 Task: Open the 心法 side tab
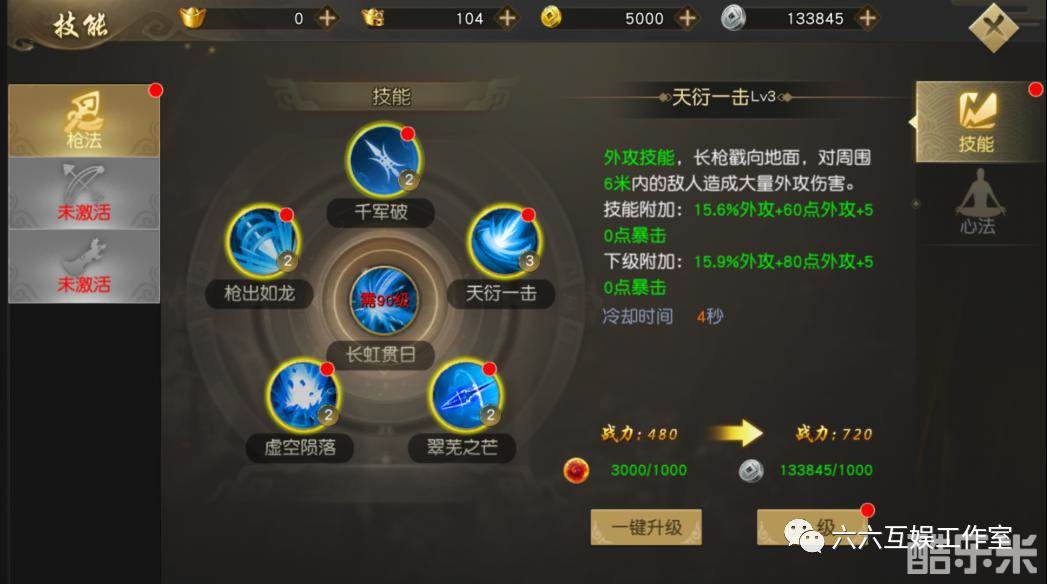coord(978,202)
